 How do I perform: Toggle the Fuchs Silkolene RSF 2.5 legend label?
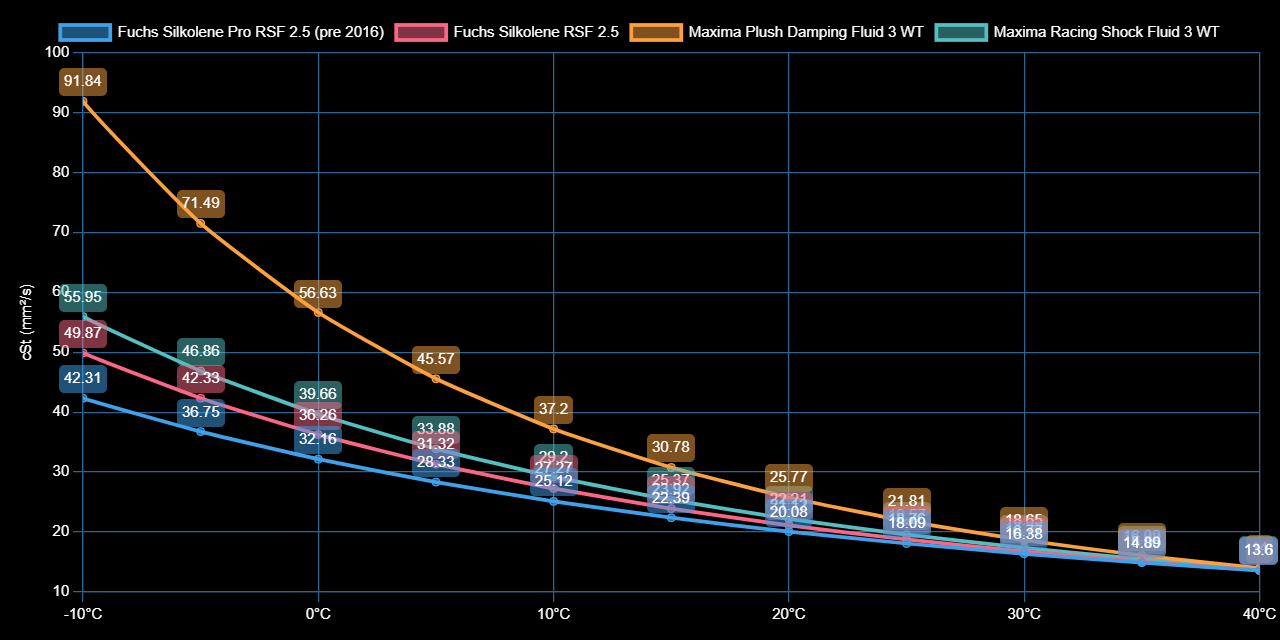pyautogui.click(x=536, y=32)
